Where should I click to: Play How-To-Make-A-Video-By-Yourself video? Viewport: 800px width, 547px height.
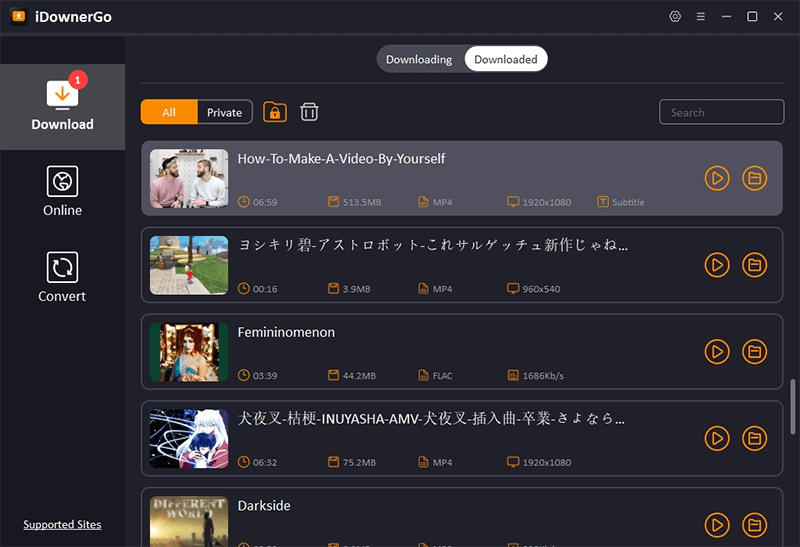[717, 178]
